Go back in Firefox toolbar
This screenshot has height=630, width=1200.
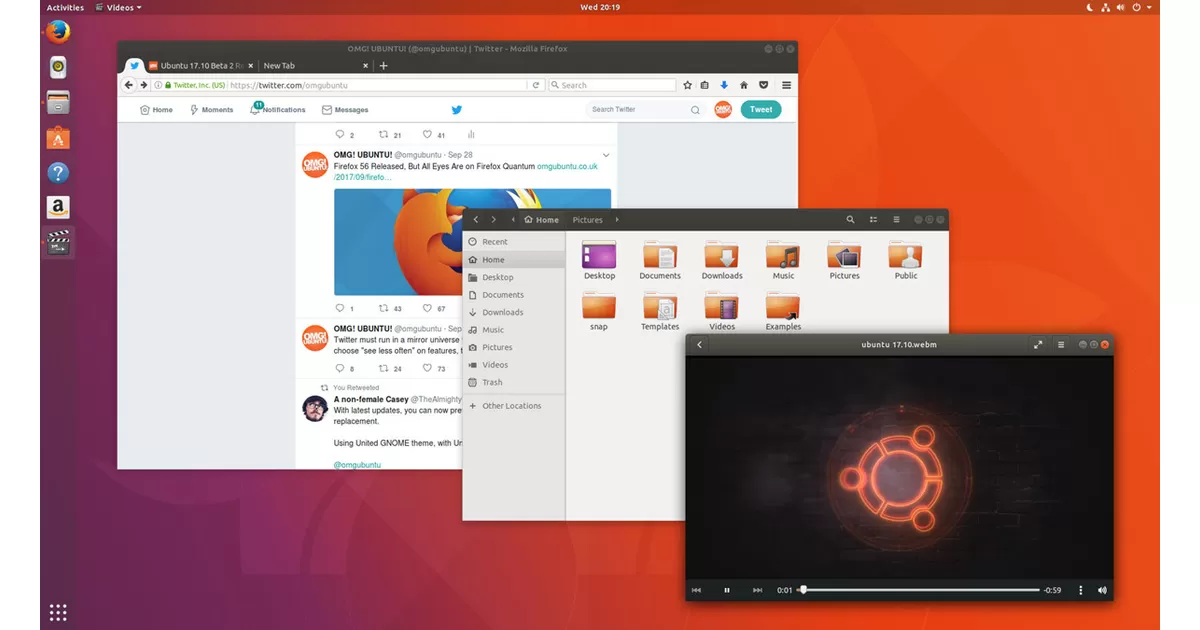click(x=129, y=85)
